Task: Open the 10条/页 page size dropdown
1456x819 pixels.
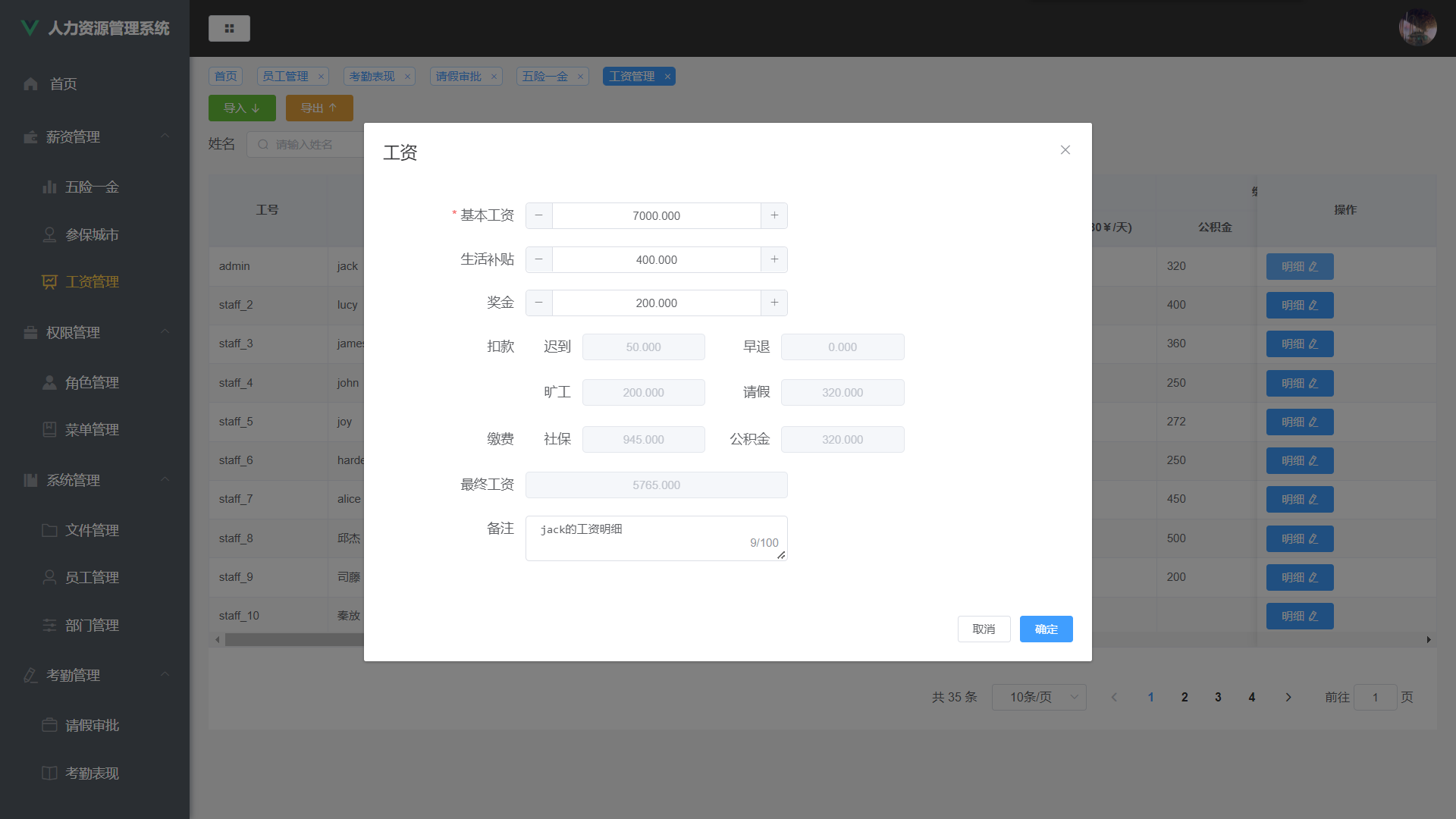Action: pos(1039,697)
